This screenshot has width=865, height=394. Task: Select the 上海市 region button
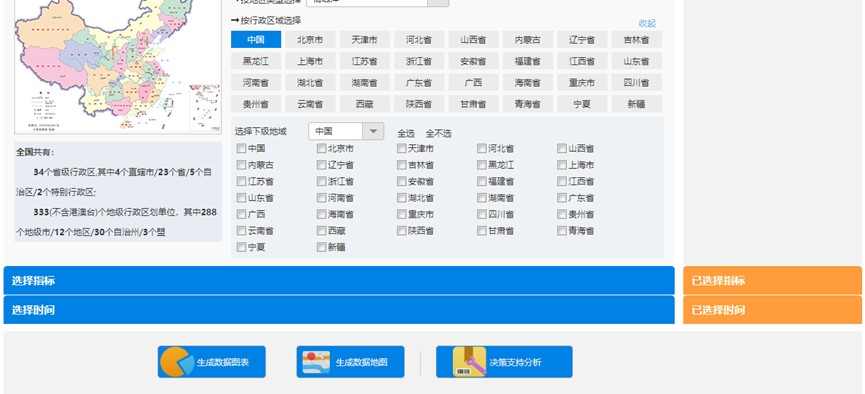[x=310, y=61]
